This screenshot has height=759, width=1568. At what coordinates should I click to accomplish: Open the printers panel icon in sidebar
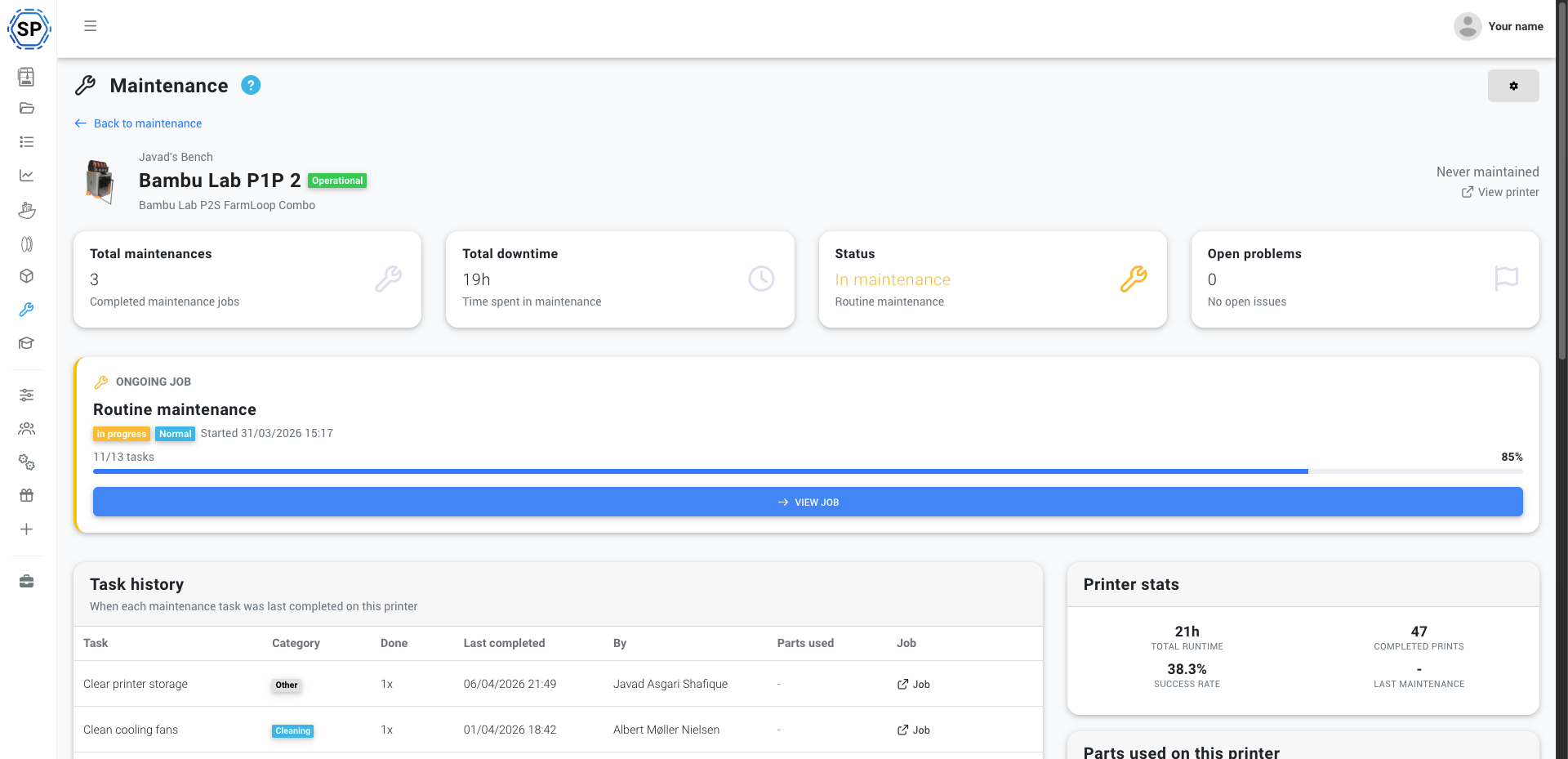(x=27, y=77)
